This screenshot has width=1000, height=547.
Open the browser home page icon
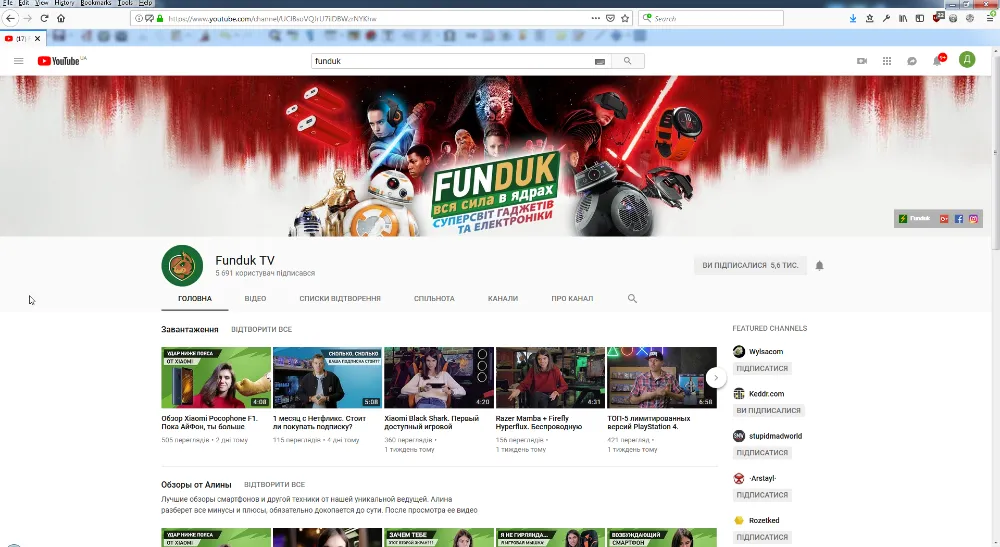click(x=61, y=18)
